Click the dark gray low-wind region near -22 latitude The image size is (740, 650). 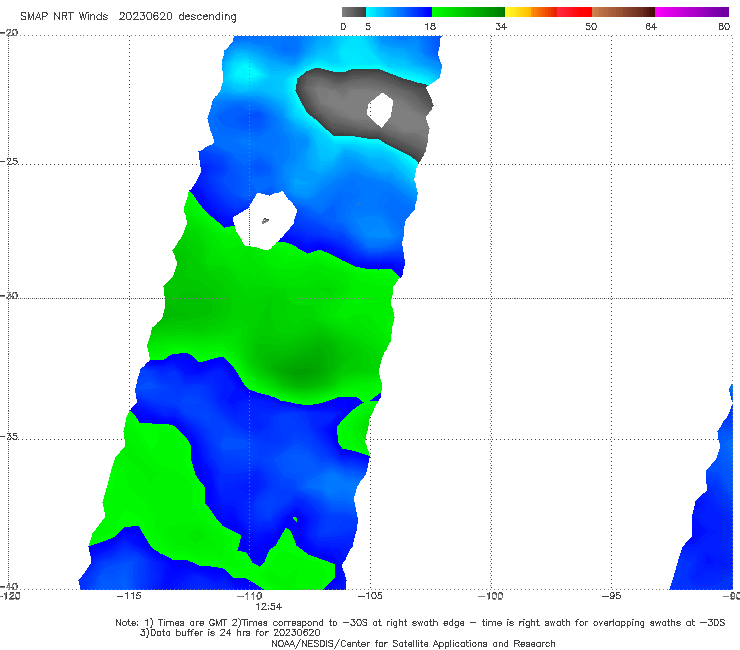[340, 101]
